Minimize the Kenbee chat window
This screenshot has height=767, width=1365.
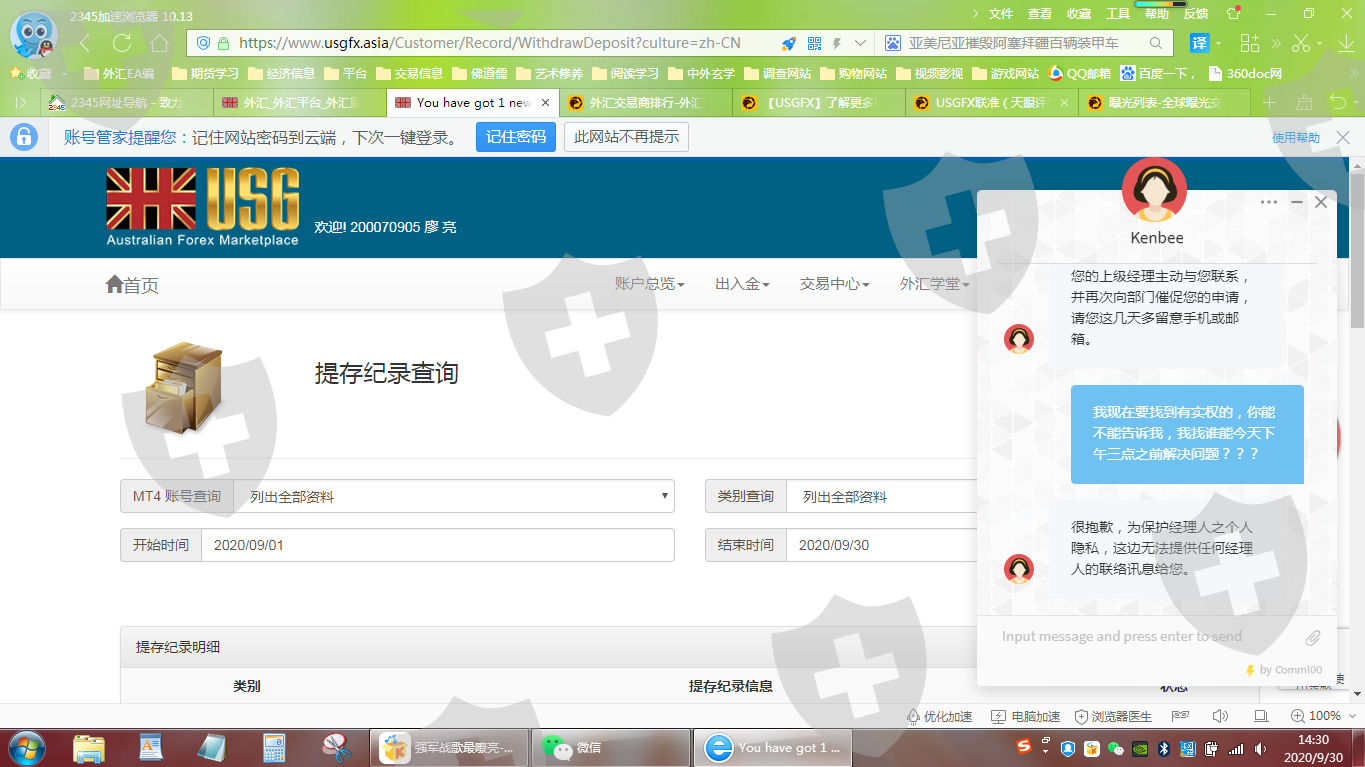pyautogui.click(x=1297, y=202)
